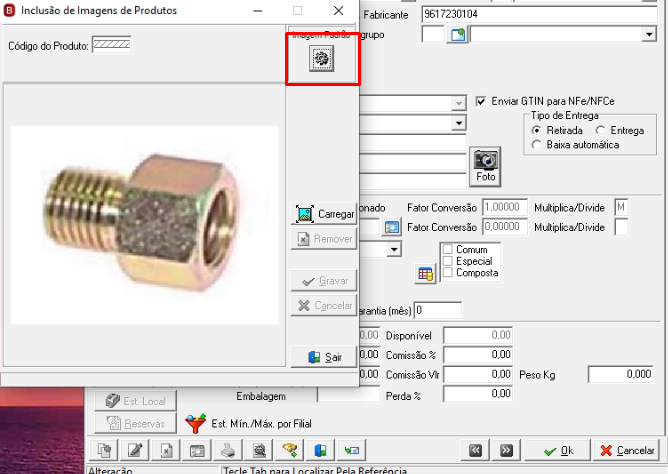
Task: Go to previous record arrow button
Action: [475, 450]
